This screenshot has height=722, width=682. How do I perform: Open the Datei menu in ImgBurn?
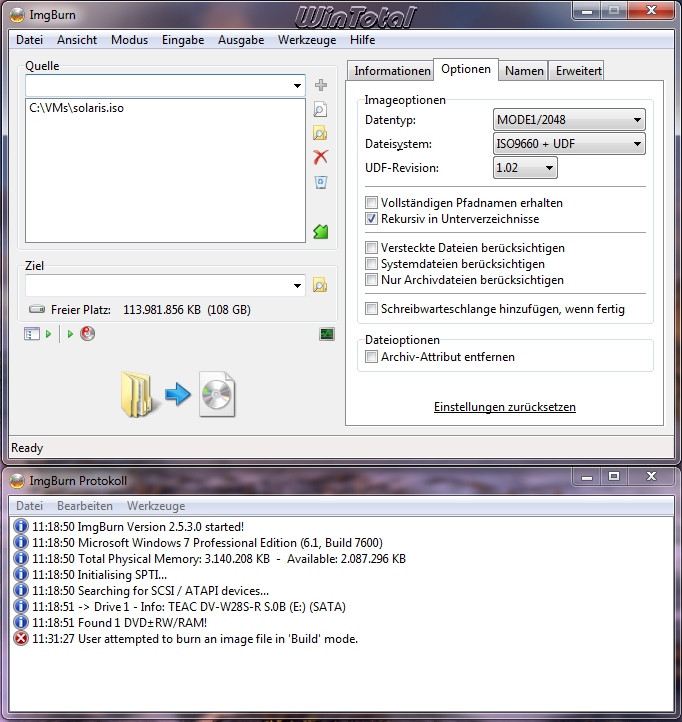click(29, 40)
